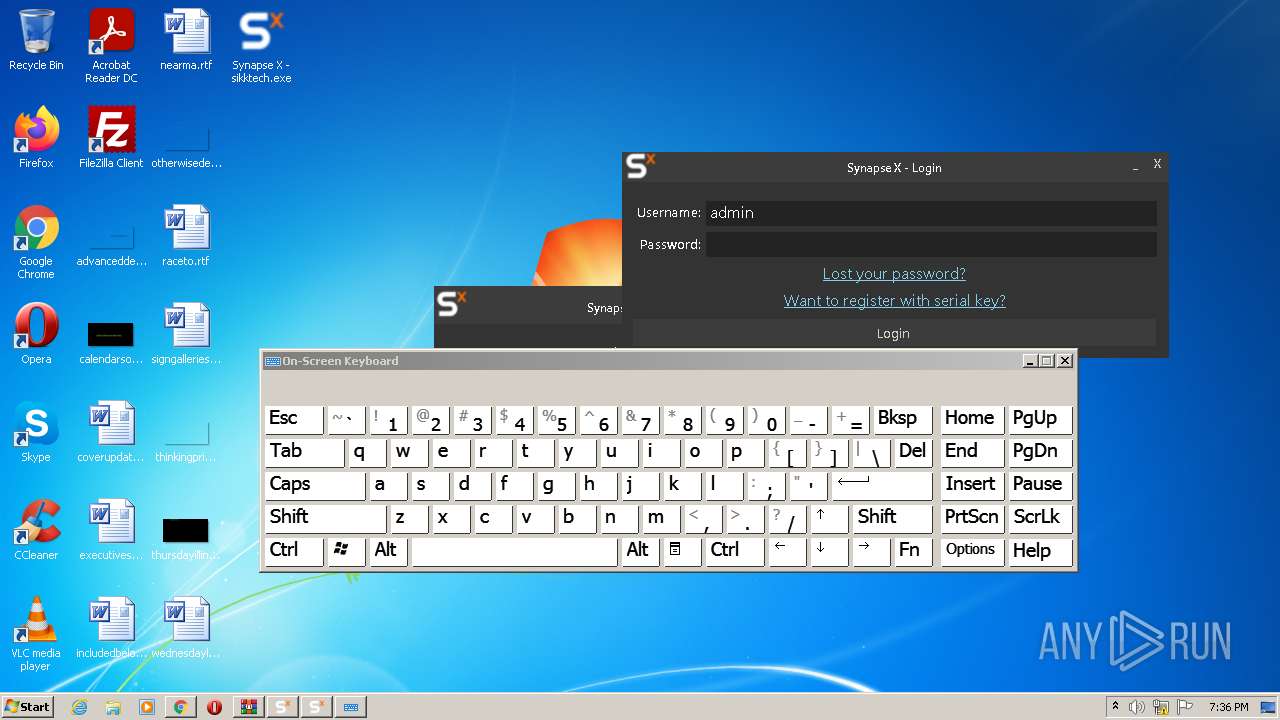The width and height of the screenshot is (1280, 720).
Task: Toggle the ScrLk key
Action: 1040,518
